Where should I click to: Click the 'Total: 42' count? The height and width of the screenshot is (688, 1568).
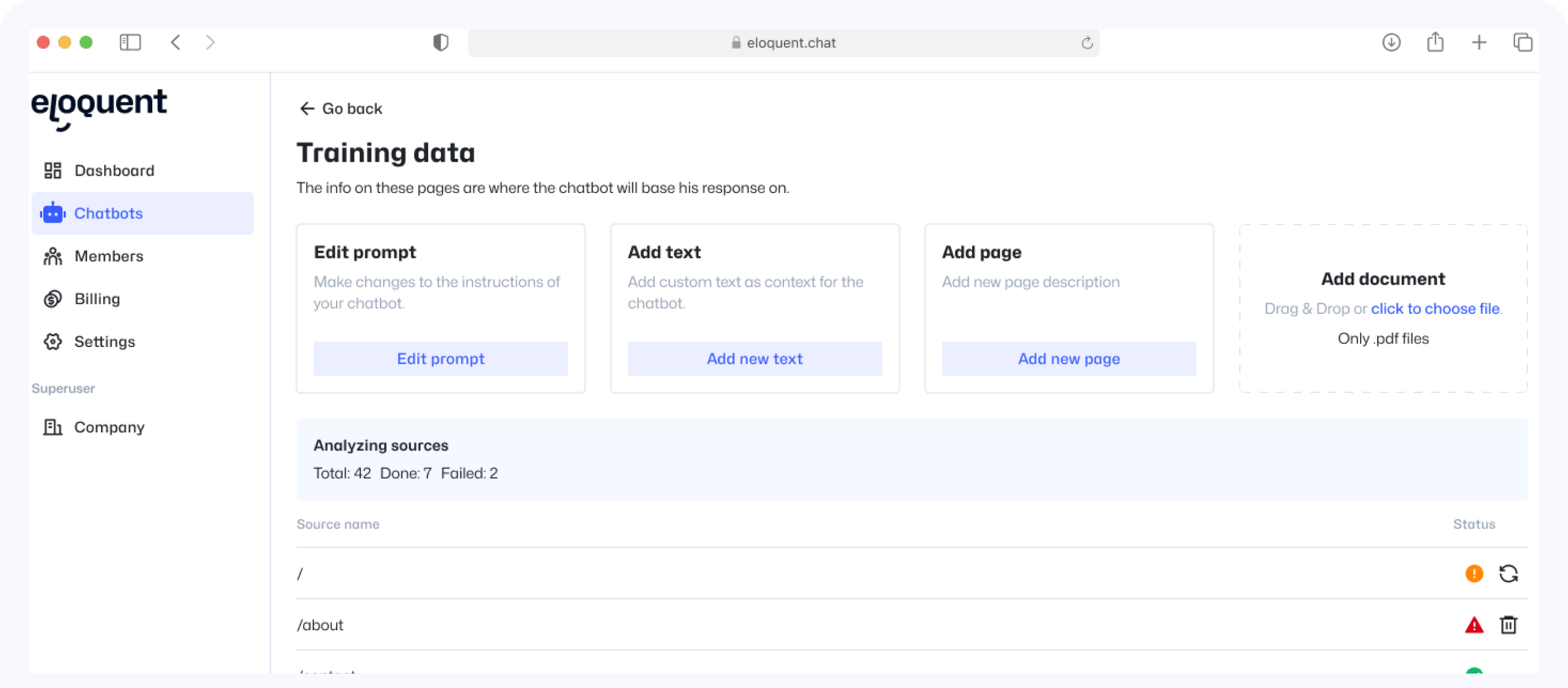click(x=342, y=473)
